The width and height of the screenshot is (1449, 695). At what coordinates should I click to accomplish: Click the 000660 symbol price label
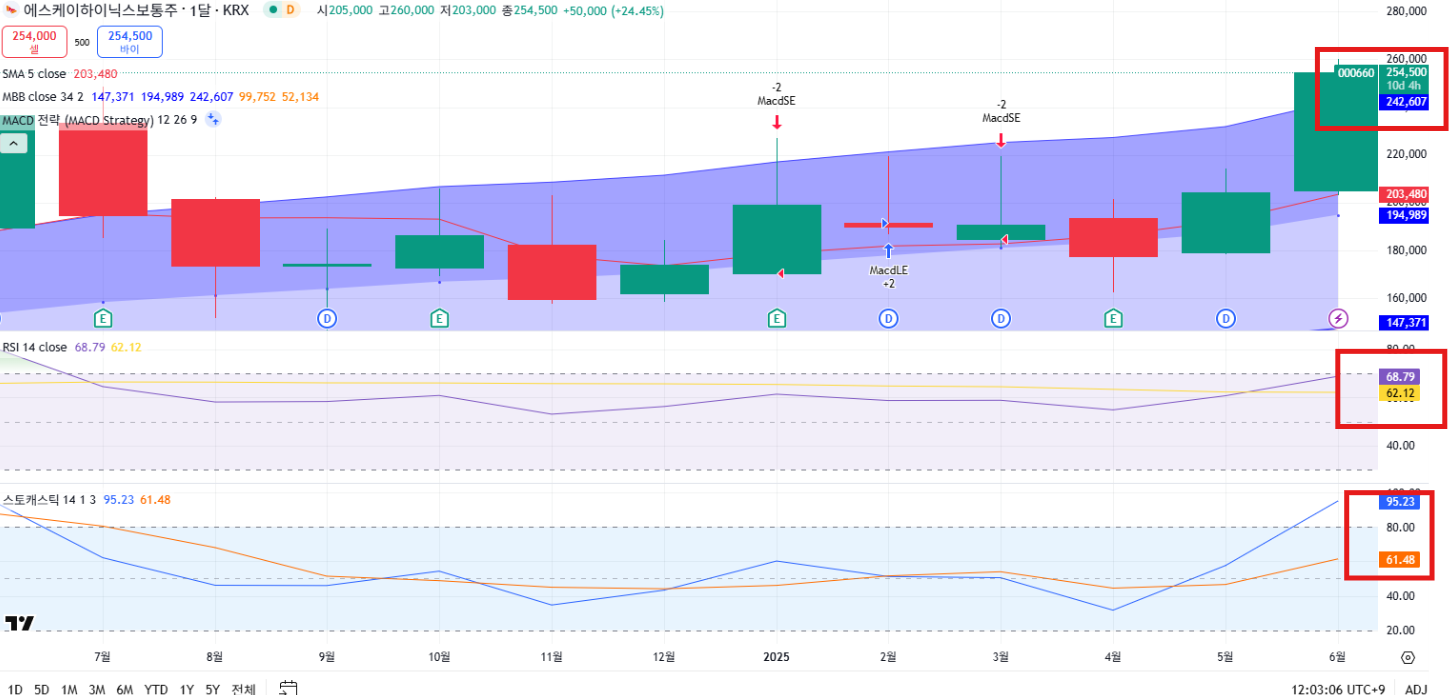click(x=1357, y=73)
